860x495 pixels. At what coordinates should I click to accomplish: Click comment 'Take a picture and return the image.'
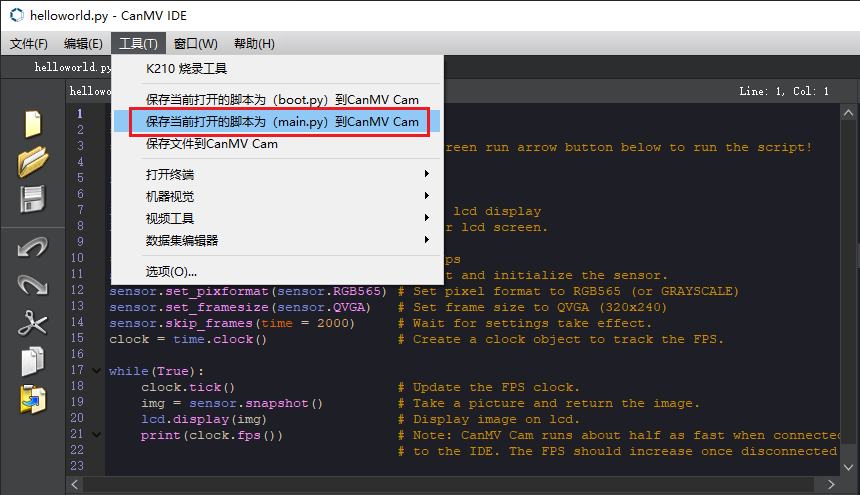[549, 403]
